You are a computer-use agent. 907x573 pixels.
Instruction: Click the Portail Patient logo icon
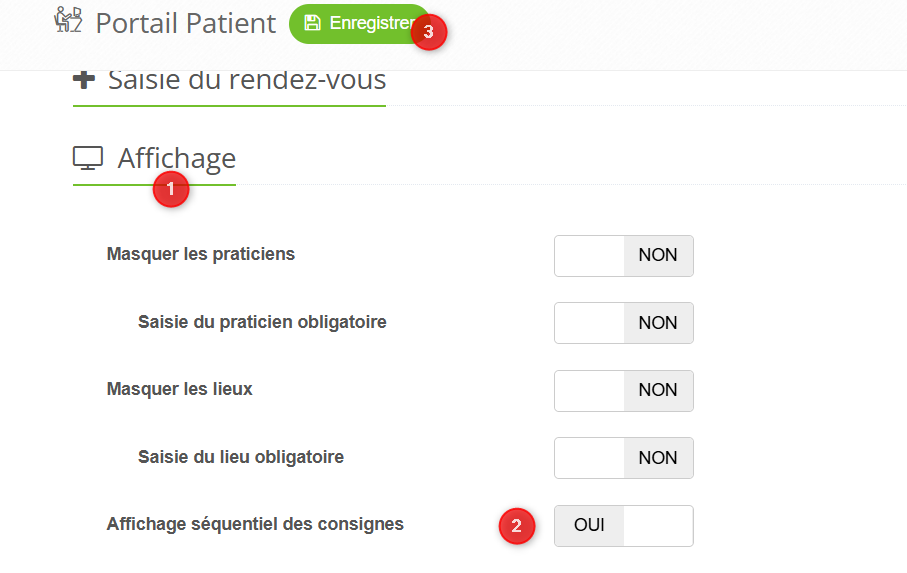pos(68,21)
